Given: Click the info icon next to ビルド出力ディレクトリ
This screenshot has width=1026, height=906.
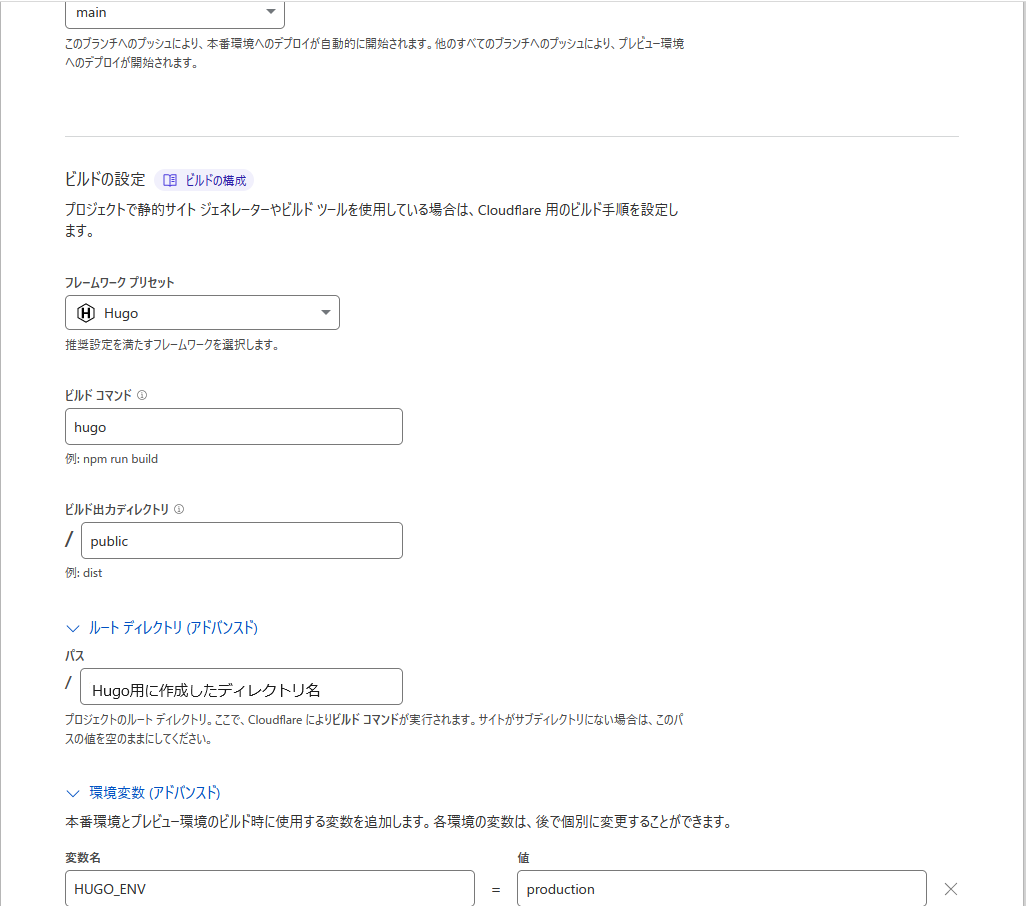Looking at the screenshot, I should click(x=179, y=509).
